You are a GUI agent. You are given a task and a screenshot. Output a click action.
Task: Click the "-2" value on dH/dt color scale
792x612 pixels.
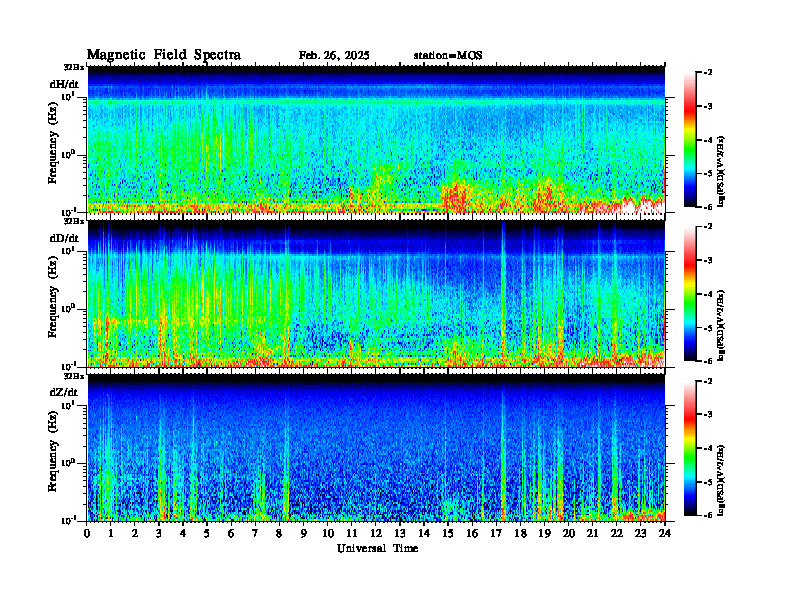(x=708, y=73)
